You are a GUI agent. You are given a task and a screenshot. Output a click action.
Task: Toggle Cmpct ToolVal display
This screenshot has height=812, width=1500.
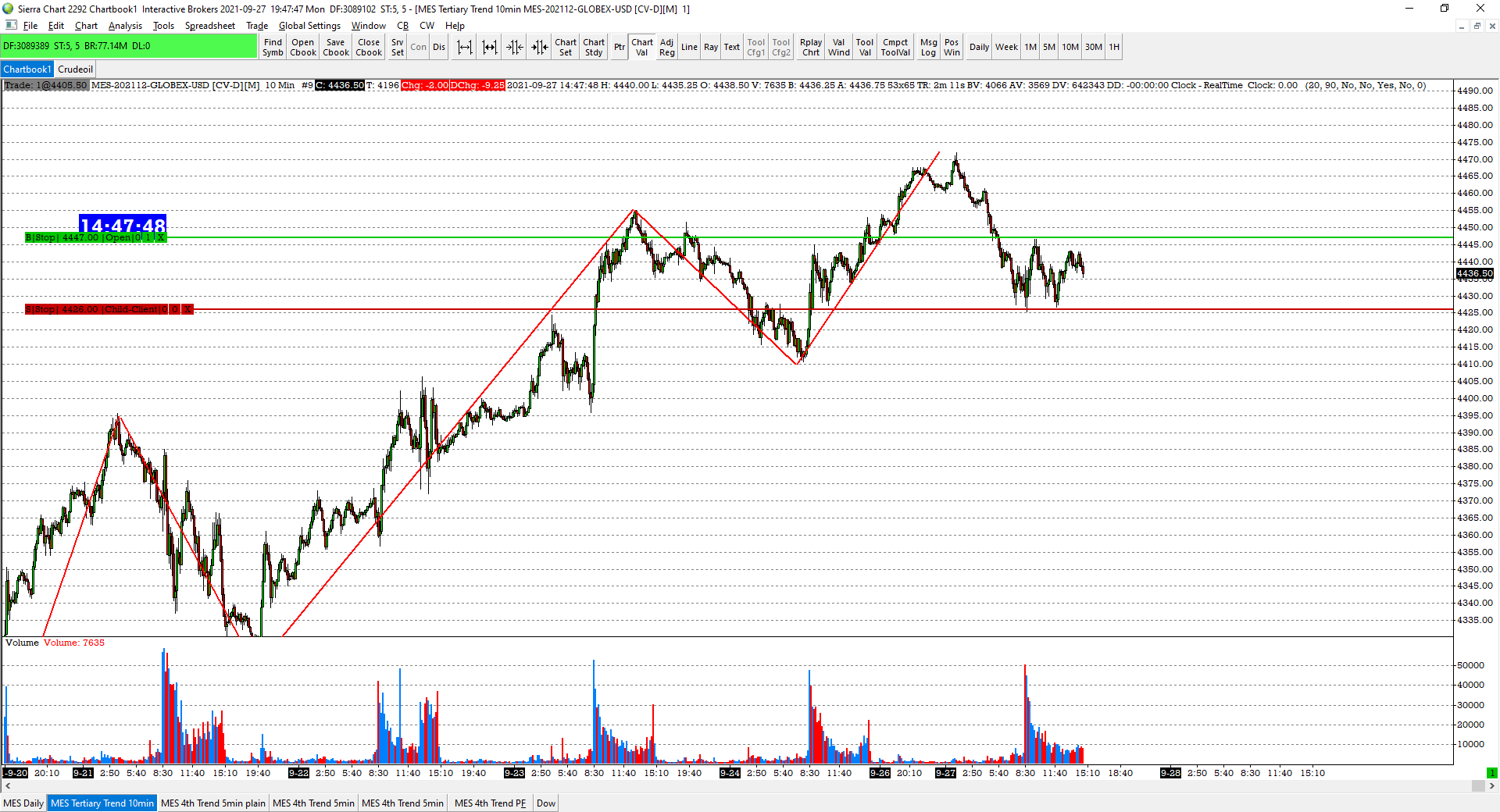pos(895,47)
